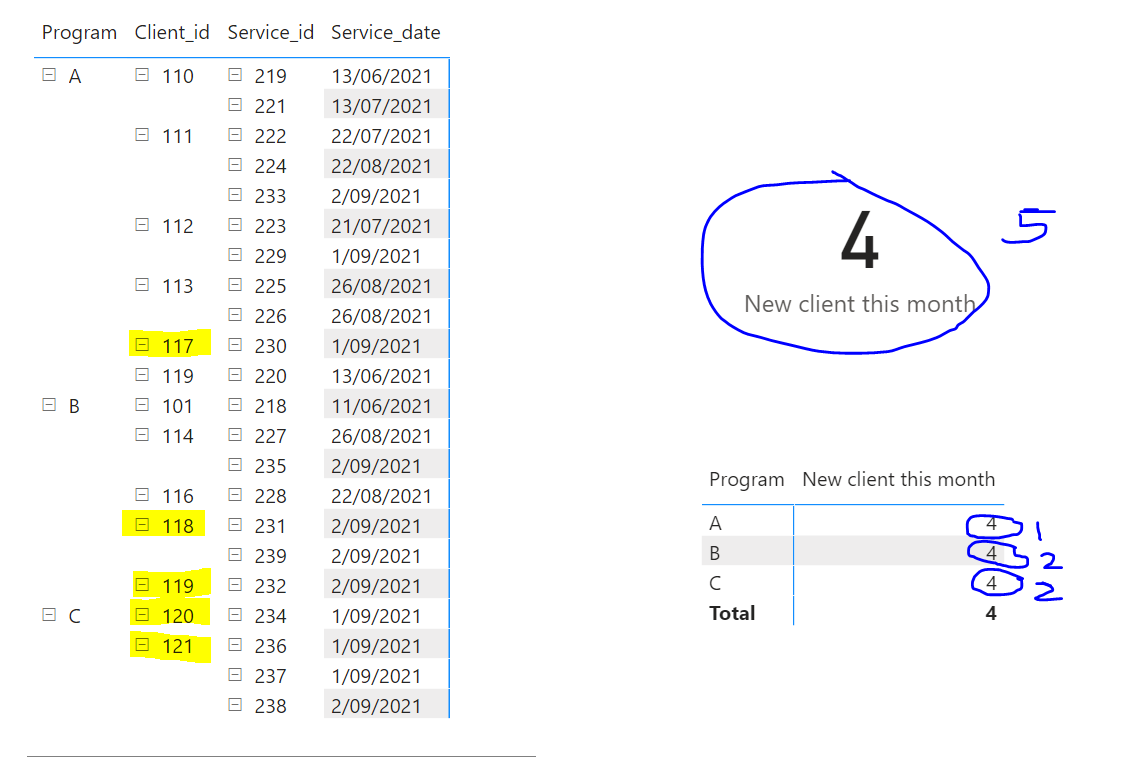Viewport: 1122px width, 765px height.
Task: Collapse service 232 expander
Action: coord(235,585)
